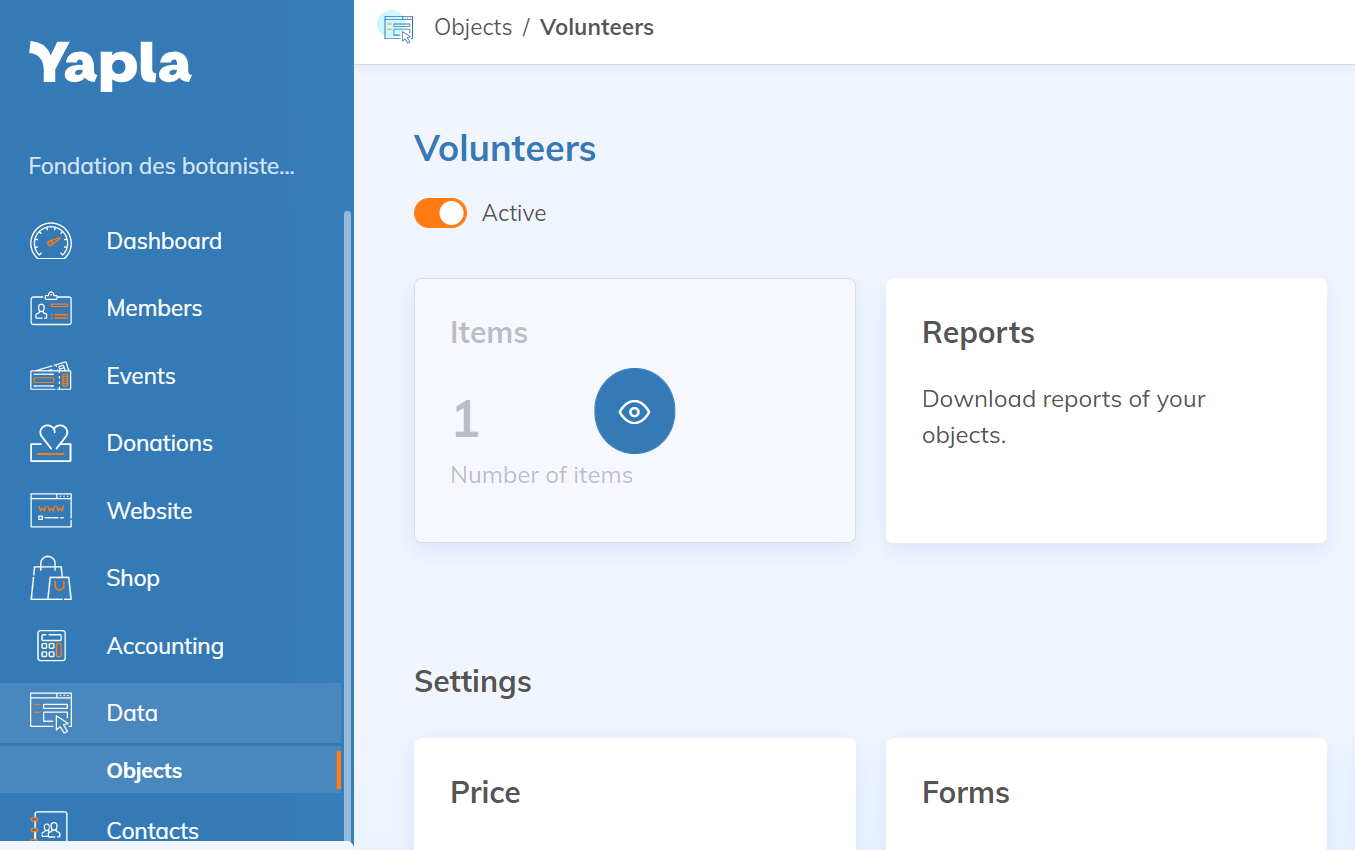Click the Shop bag icon
The height and width of the screenshot is (850, 1355).
(x=51, y=578)
